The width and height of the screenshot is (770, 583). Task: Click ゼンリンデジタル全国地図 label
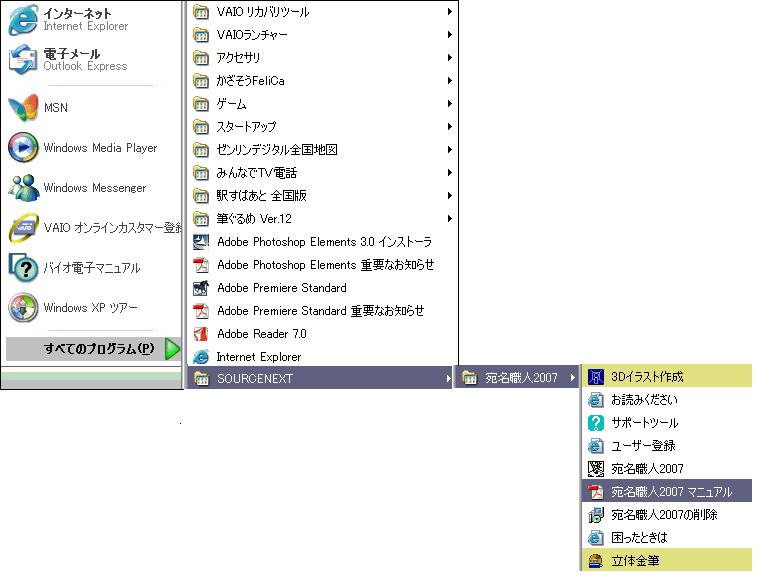coord(277,150)
